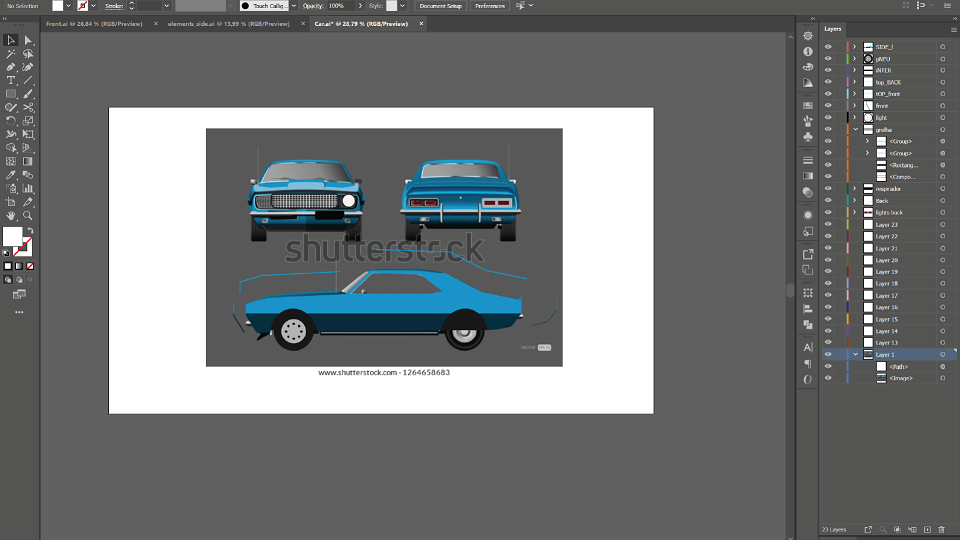Select the Magic Wand tool

click(10, 54)
